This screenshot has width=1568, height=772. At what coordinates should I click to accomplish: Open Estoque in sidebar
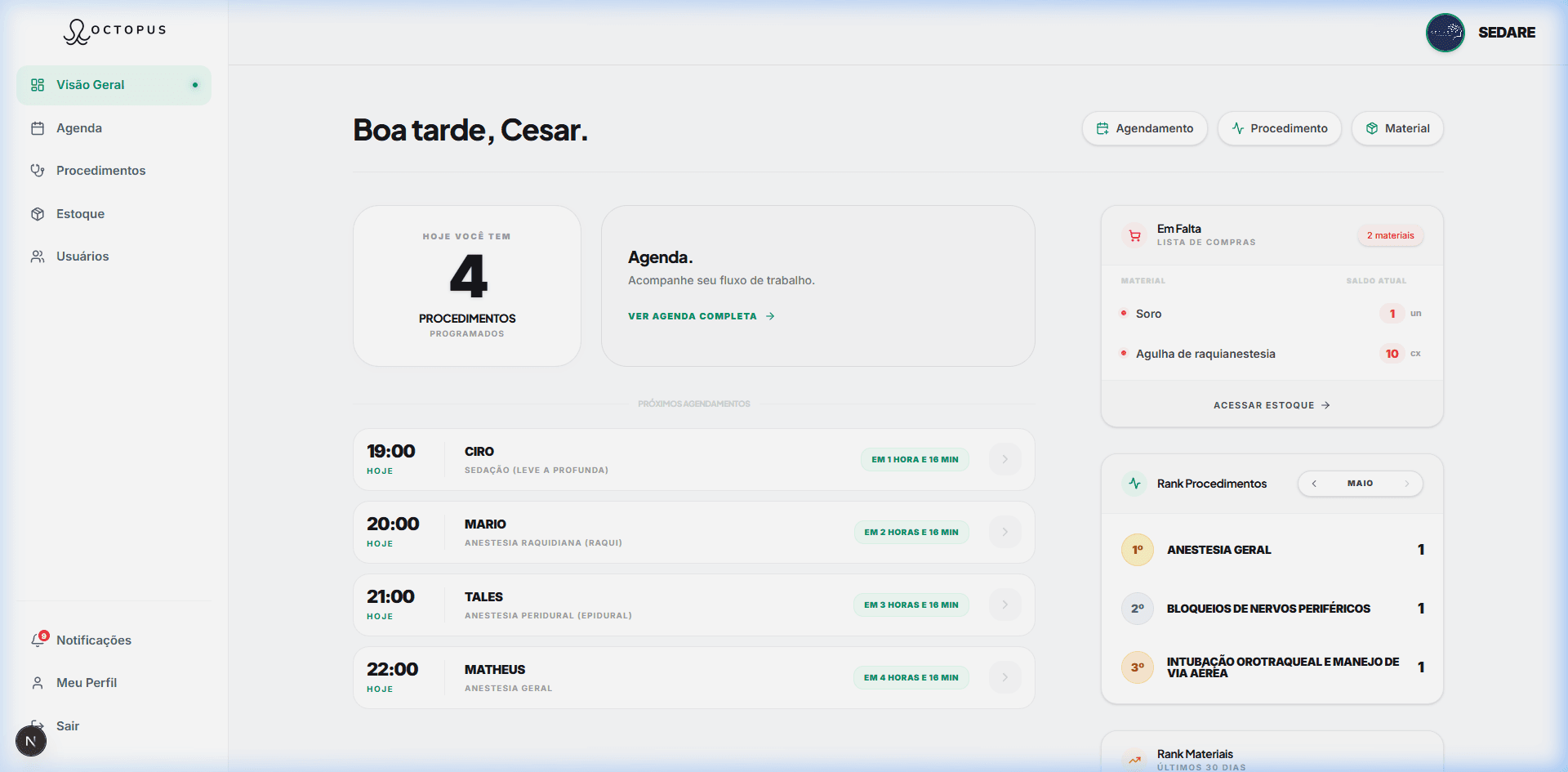click(114, 214)
